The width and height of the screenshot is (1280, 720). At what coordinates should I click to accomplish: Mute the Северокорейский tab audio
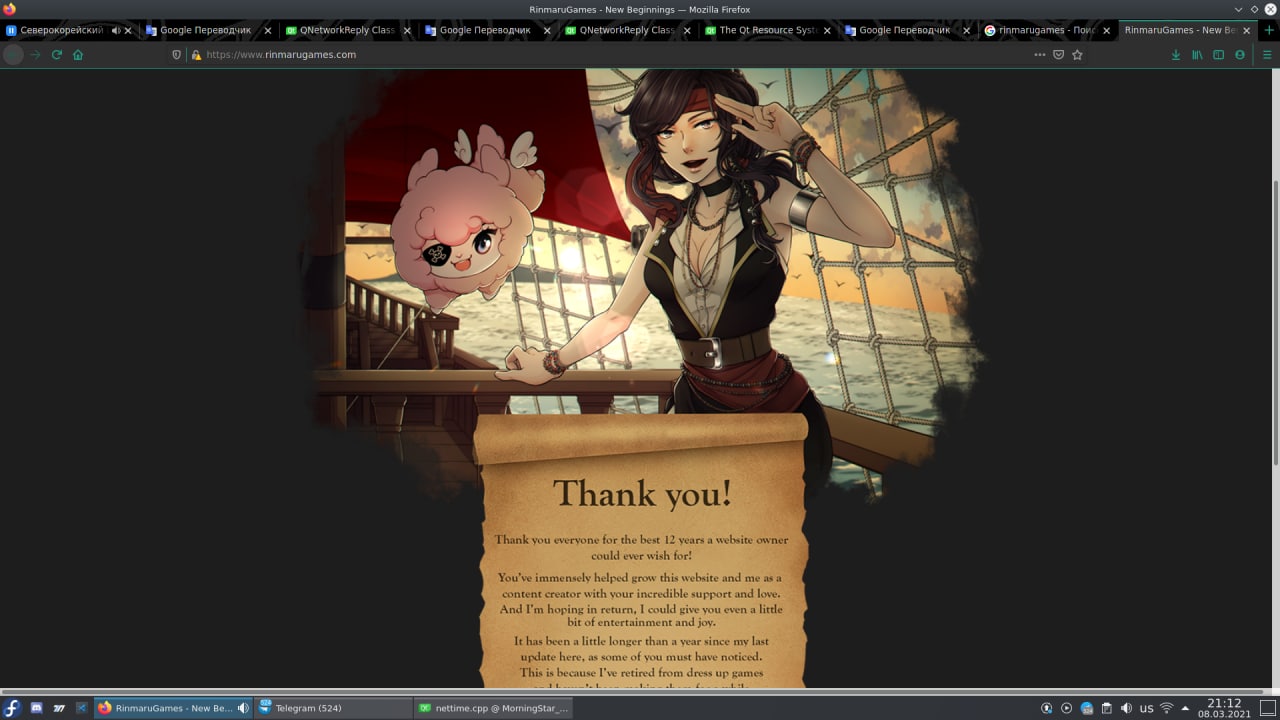(116, 30)
